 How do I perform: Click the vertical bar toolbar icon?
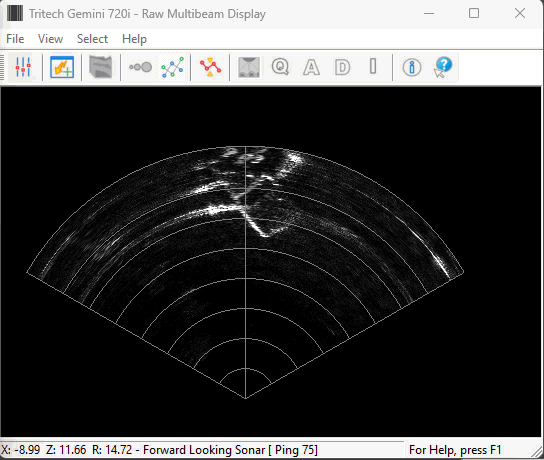click(x=373, y=66)
